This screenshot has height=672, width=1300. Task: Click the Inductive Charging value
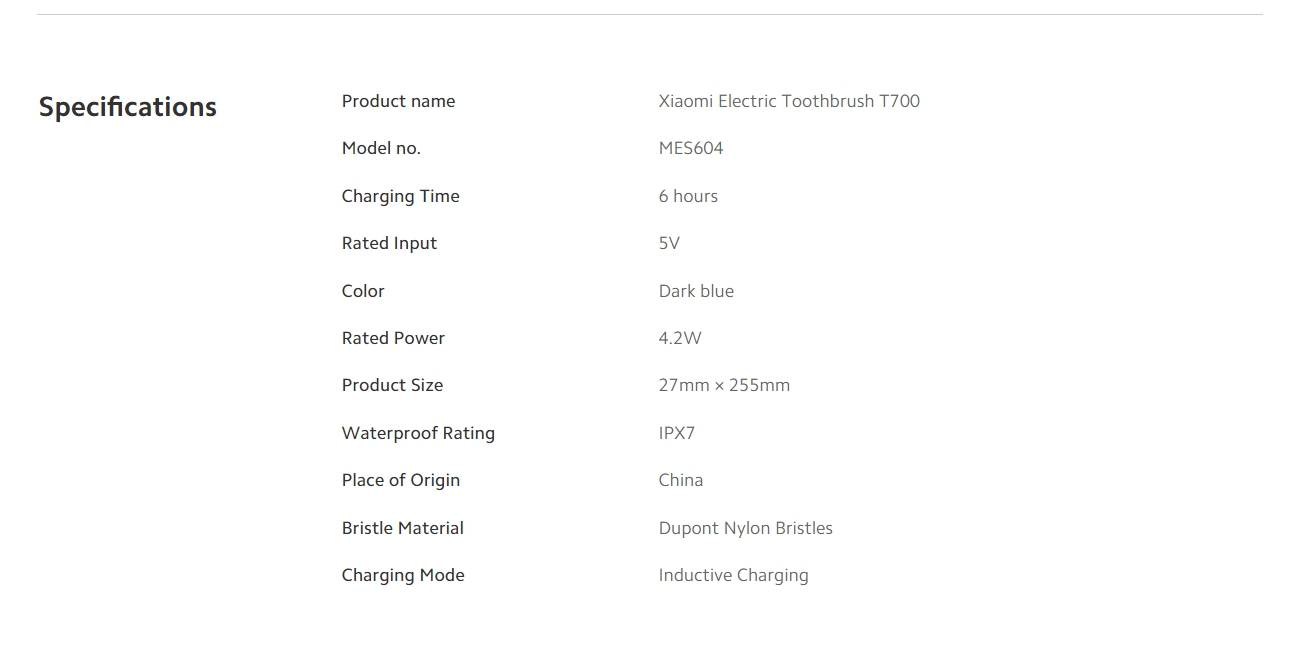734,575
